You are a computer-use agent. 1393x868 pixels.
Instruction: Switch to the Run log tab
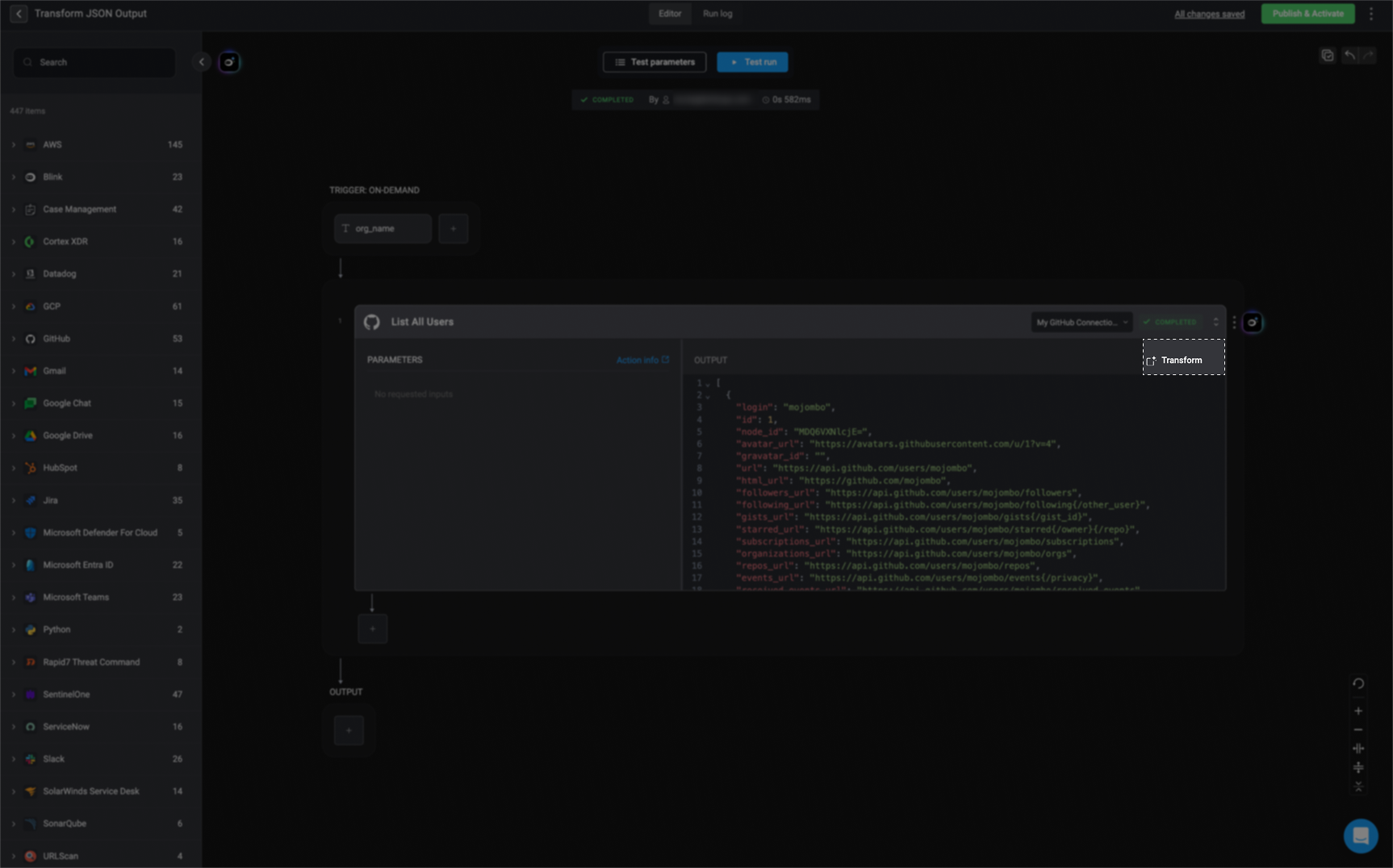click(717, 14)
